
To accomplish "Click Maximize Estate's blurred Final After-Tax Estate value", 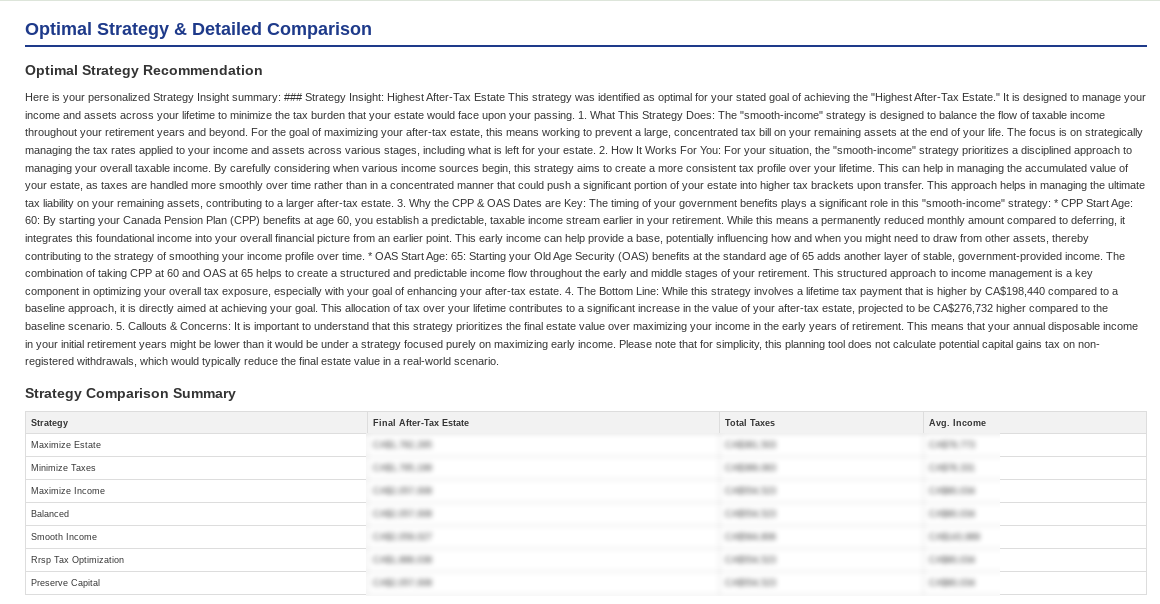I will (402, 445).
